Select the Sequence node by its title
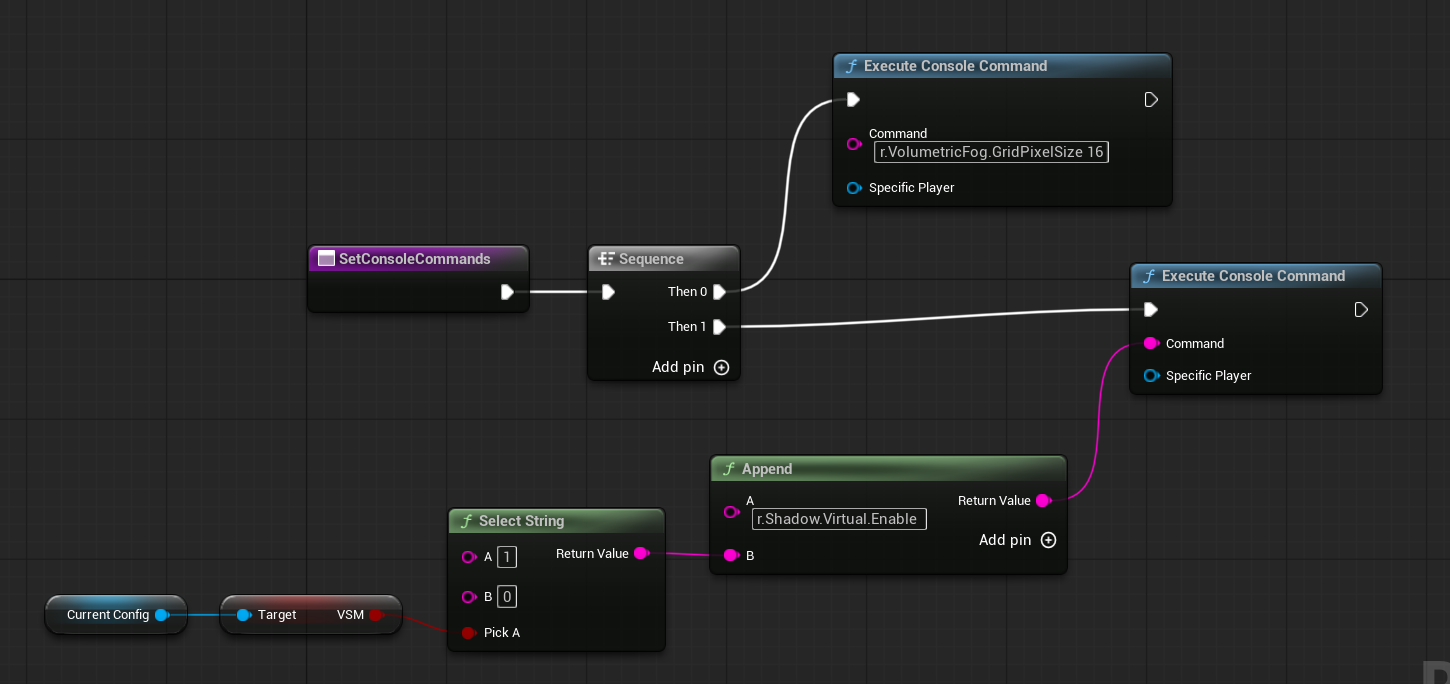Image resolution: width=1450 pixels, height=684 pixels. (651, 259)
